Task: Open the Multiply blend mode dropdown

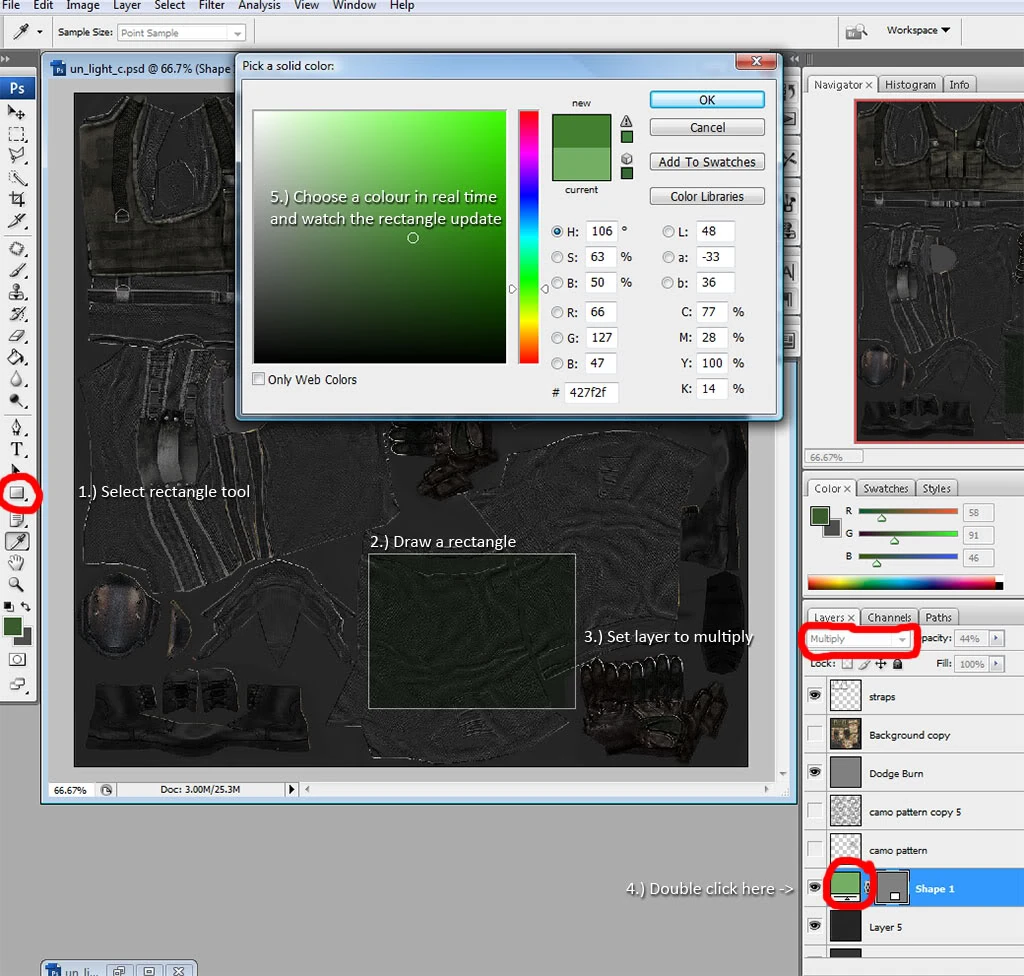Action: (859, 639)
